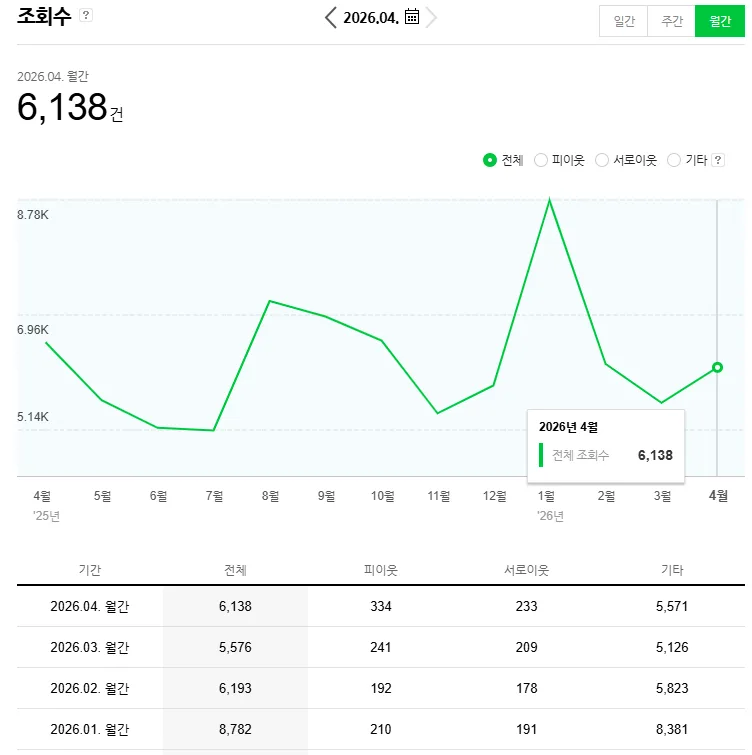Select the 전체 radio button
The width and height of the screenshot is (752, 755).
point(490,160)
